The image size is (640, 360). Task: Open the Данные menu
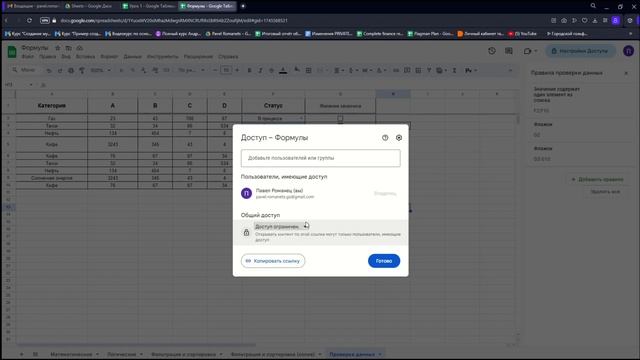[132, 57]
